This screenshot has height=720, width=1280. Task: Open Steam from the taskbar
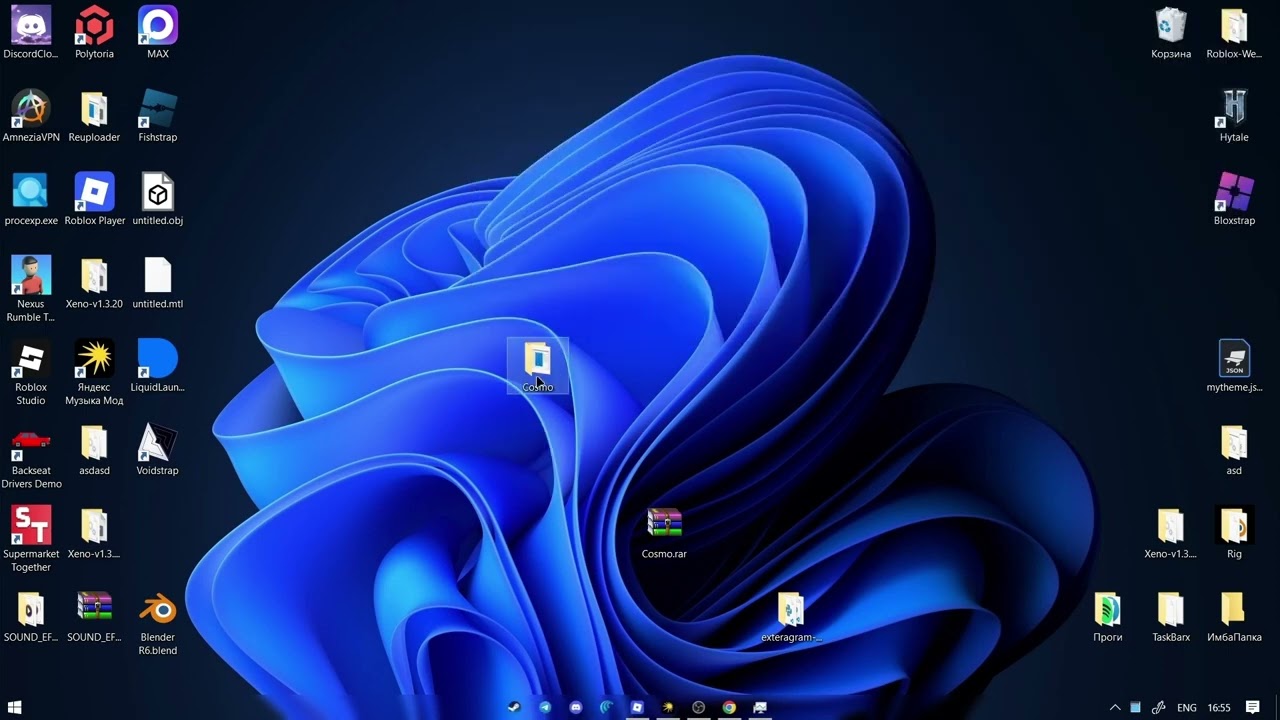pyautogui.click(x=514, y=707)
